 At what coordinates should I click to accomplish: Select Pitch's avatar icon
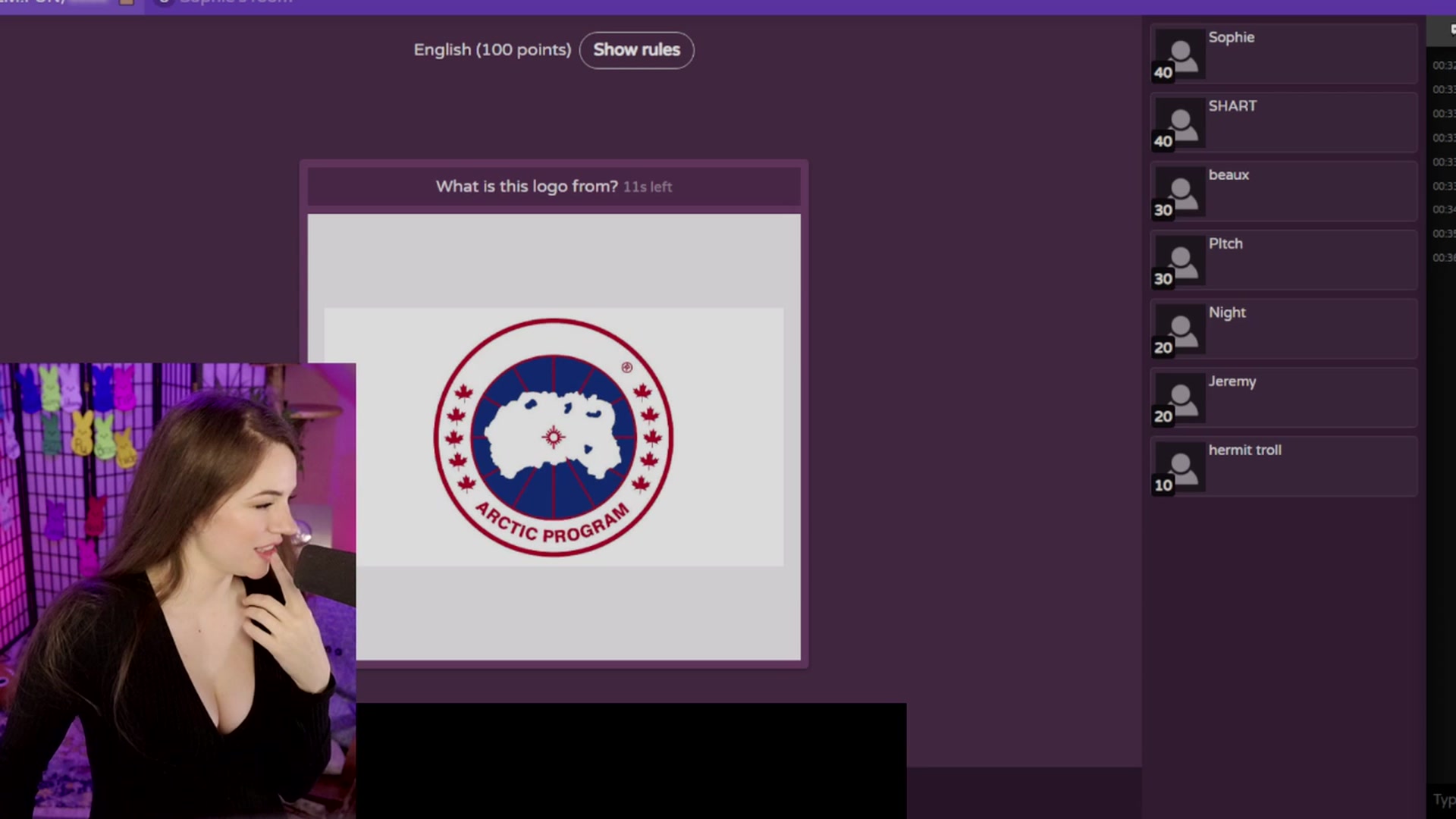(1179, 262)
